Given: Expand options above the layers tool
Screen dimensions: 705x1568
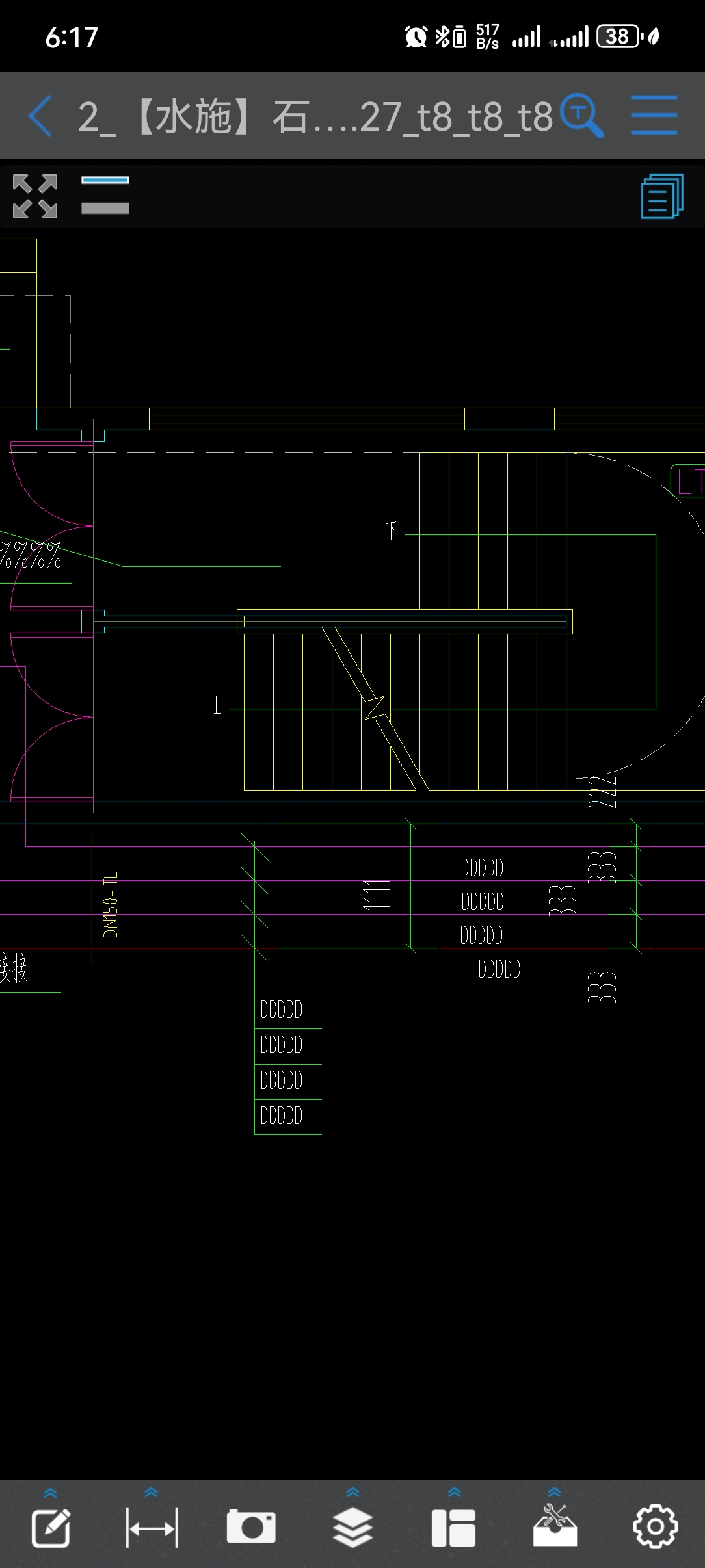Looking at the screenshot, I should tap(352, 1493).
